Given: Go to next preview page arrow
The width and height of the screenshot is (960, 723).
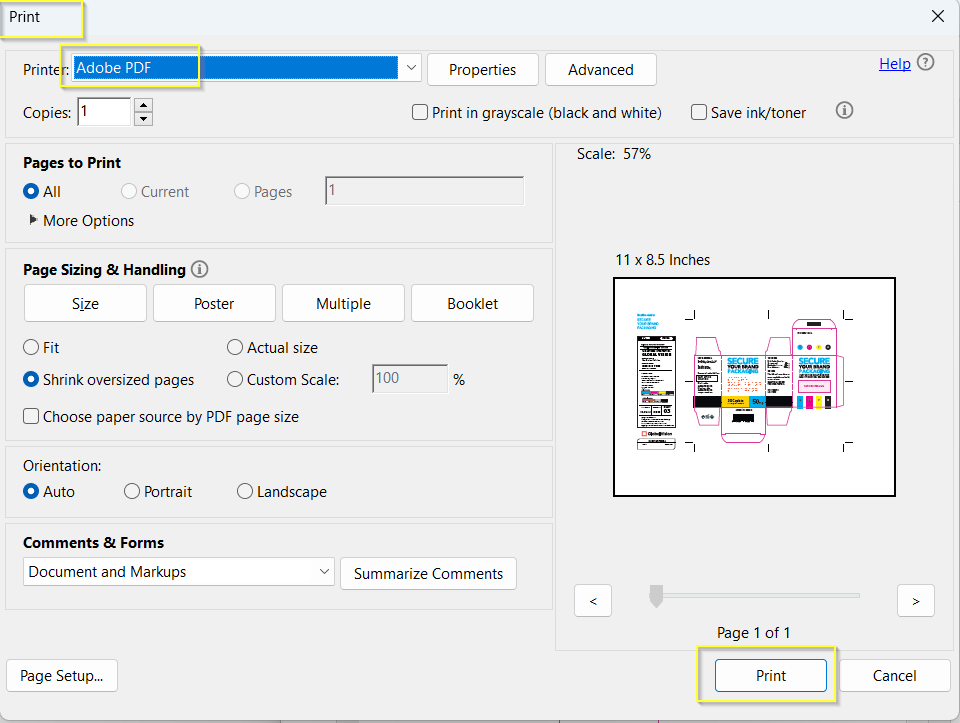Looking at the screenshot, I should pyautogui.click(x=915, y=601).
